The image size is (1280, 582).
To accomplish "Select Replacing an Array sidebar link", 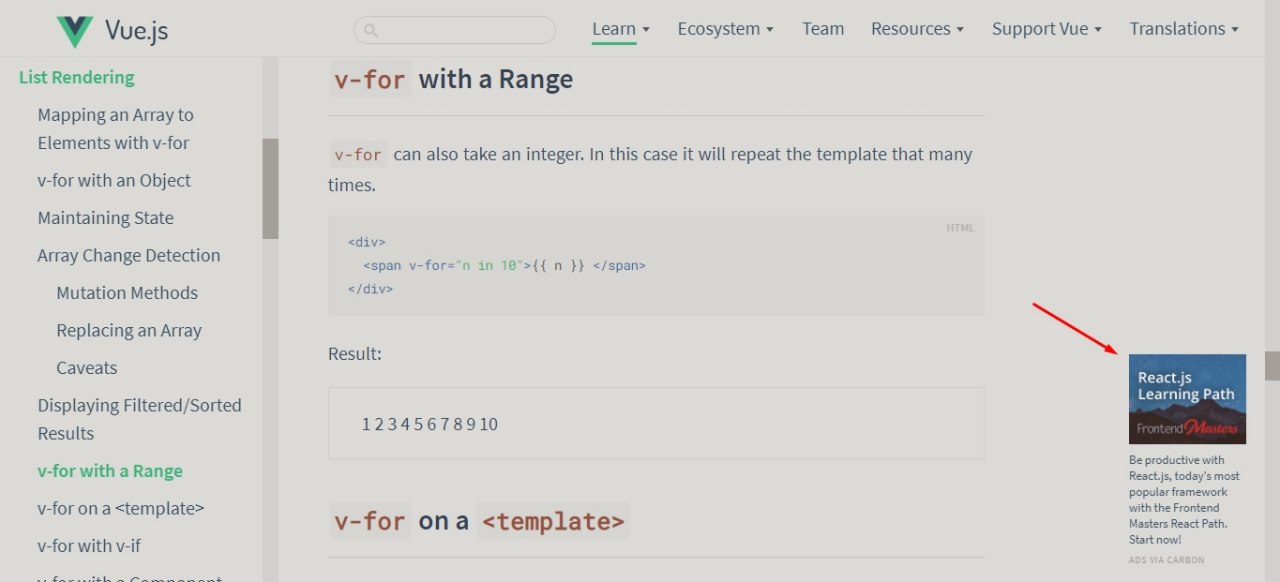I will pyautogui.click(x=129, y=330).
